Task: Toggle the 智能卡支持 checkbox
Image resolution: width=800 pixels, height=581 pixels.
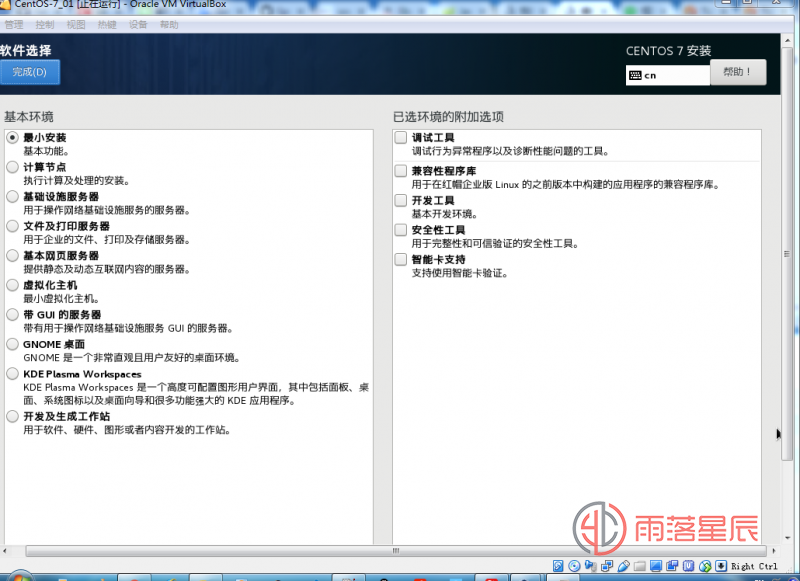Action: click(401, 260)
